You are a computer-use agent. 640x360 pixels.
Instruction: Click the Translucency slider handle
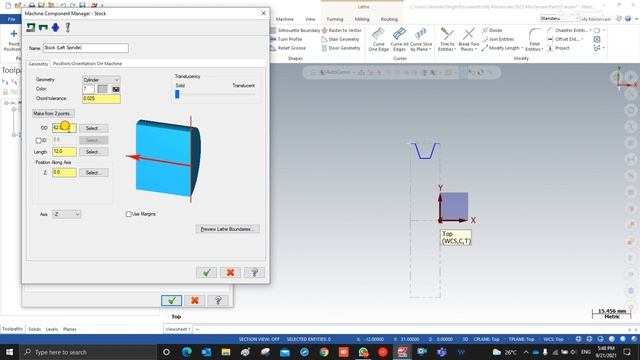(177, 94)
